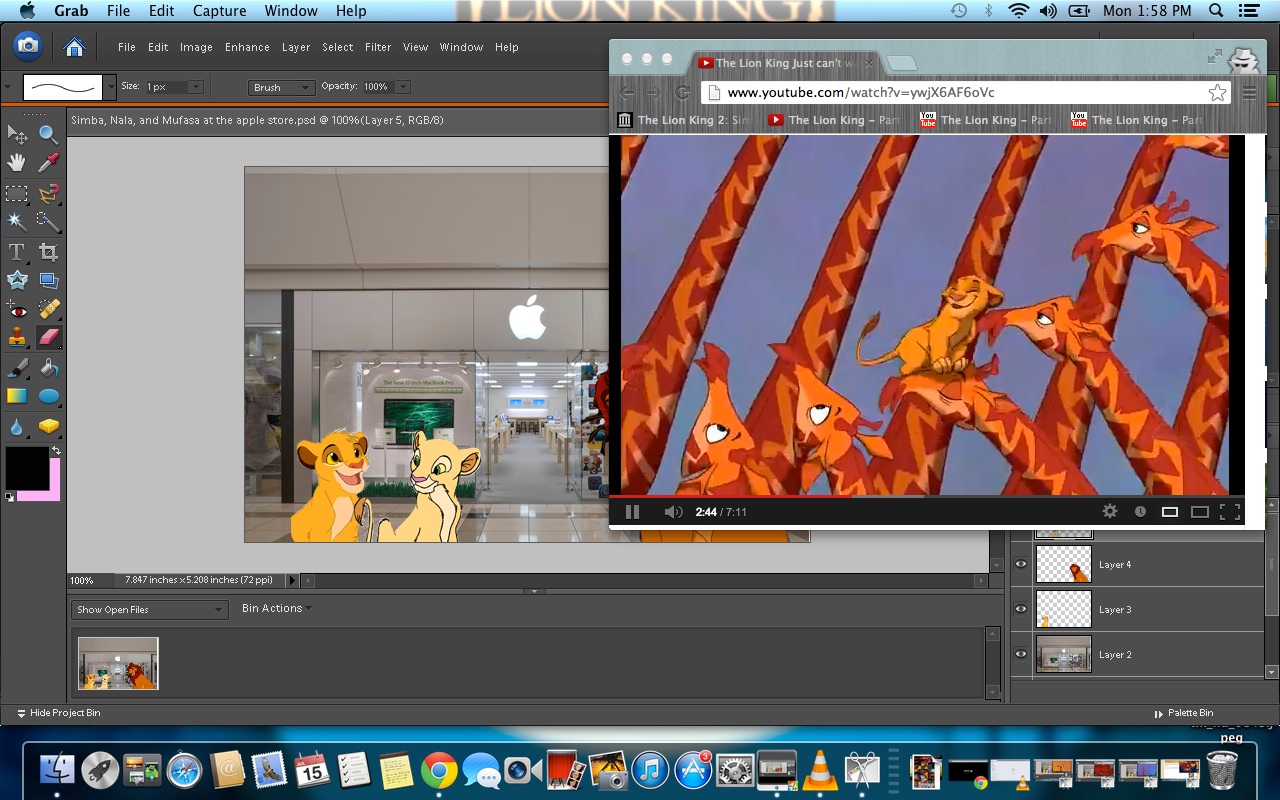Pick the Eyedropper tool
1280x800 pixels.
point(48,162)
